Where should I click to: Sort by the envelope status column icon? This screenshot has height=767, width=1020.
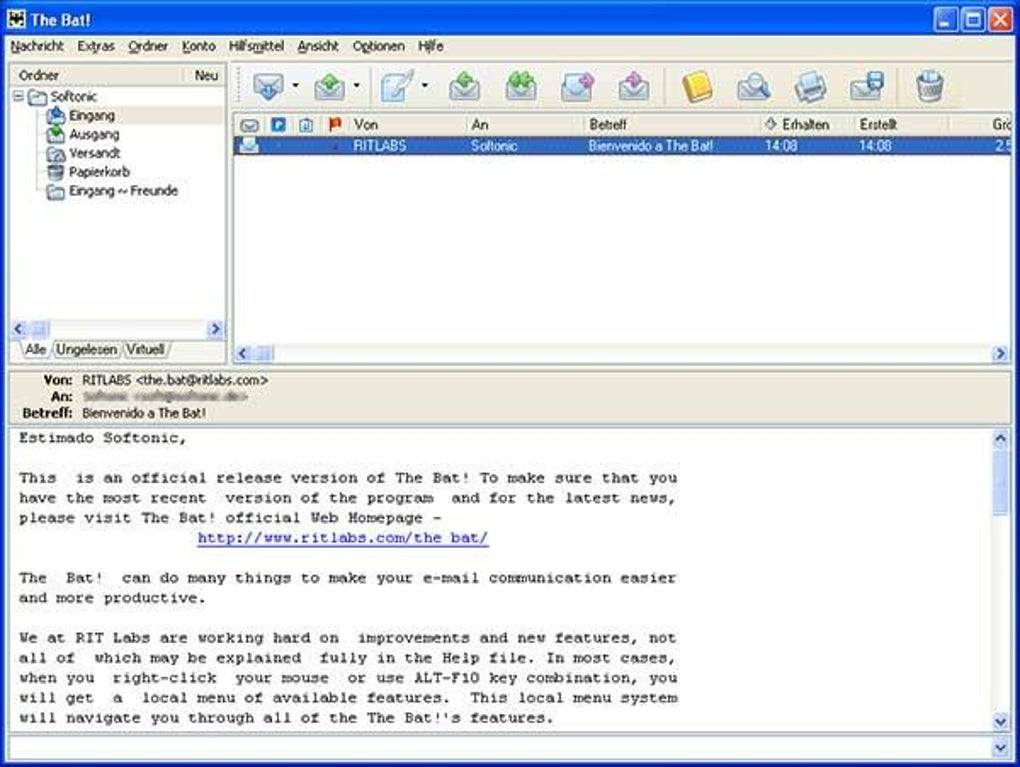[x=250, y=125]
